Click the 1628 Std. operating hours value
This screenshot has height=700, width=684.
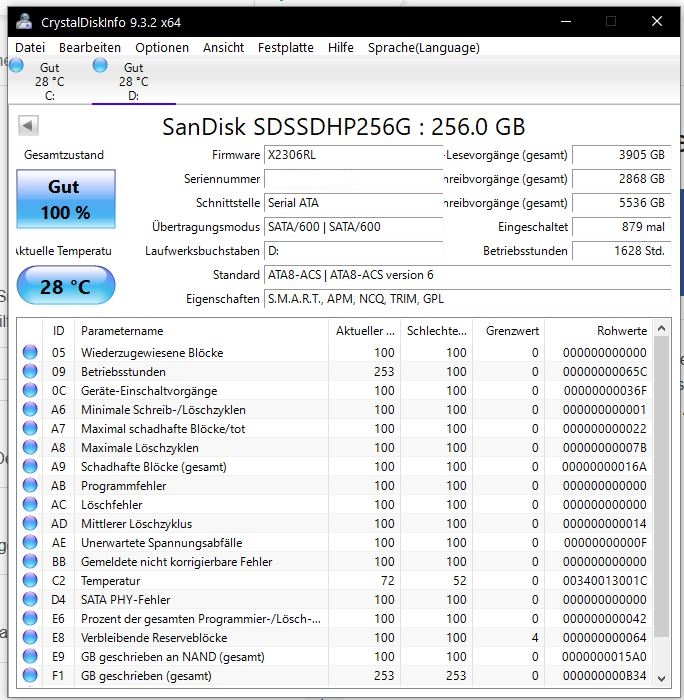click(621, 251)
